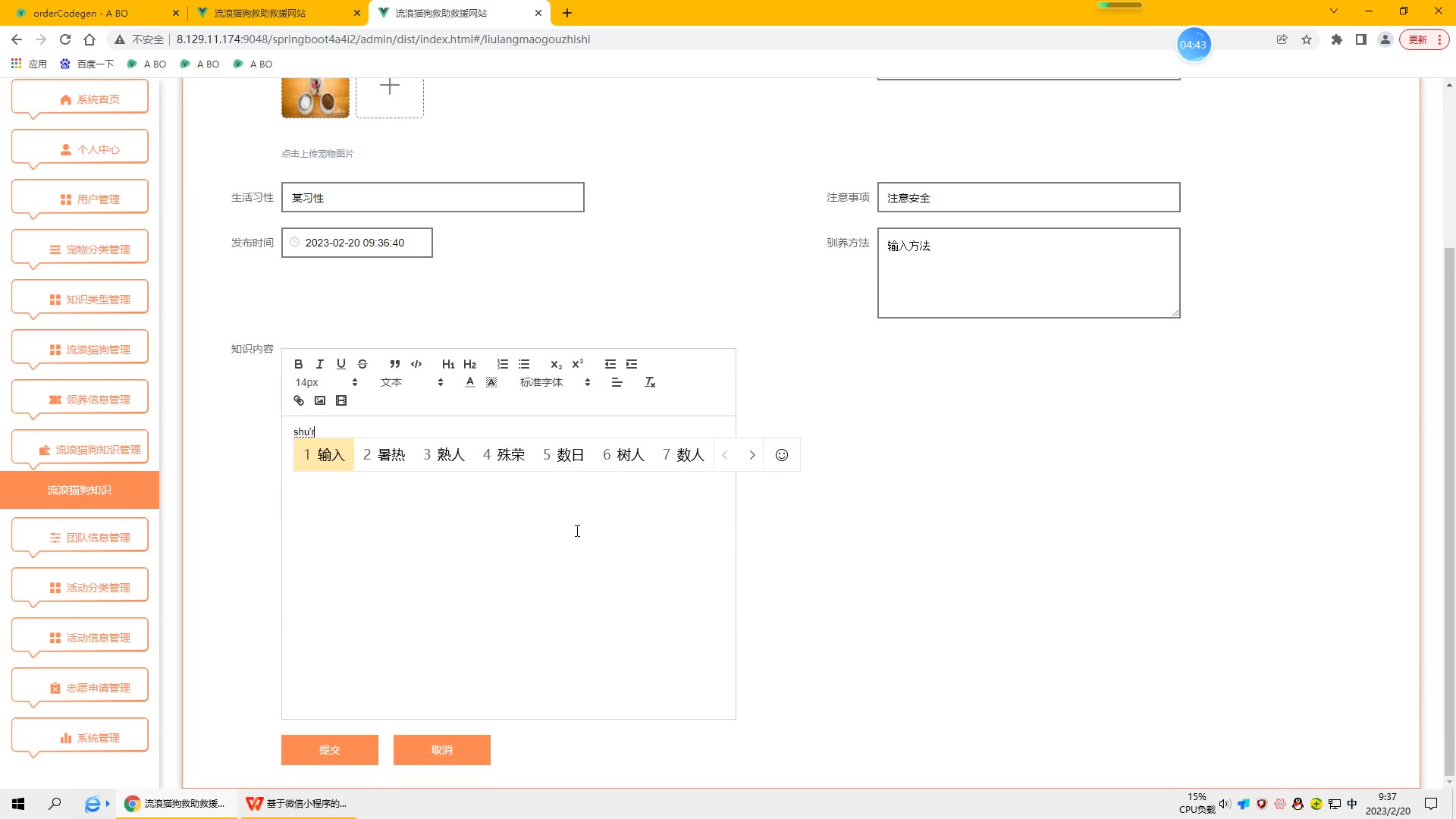
Task: Click the 提交 submit button
Action: (329, 749)
